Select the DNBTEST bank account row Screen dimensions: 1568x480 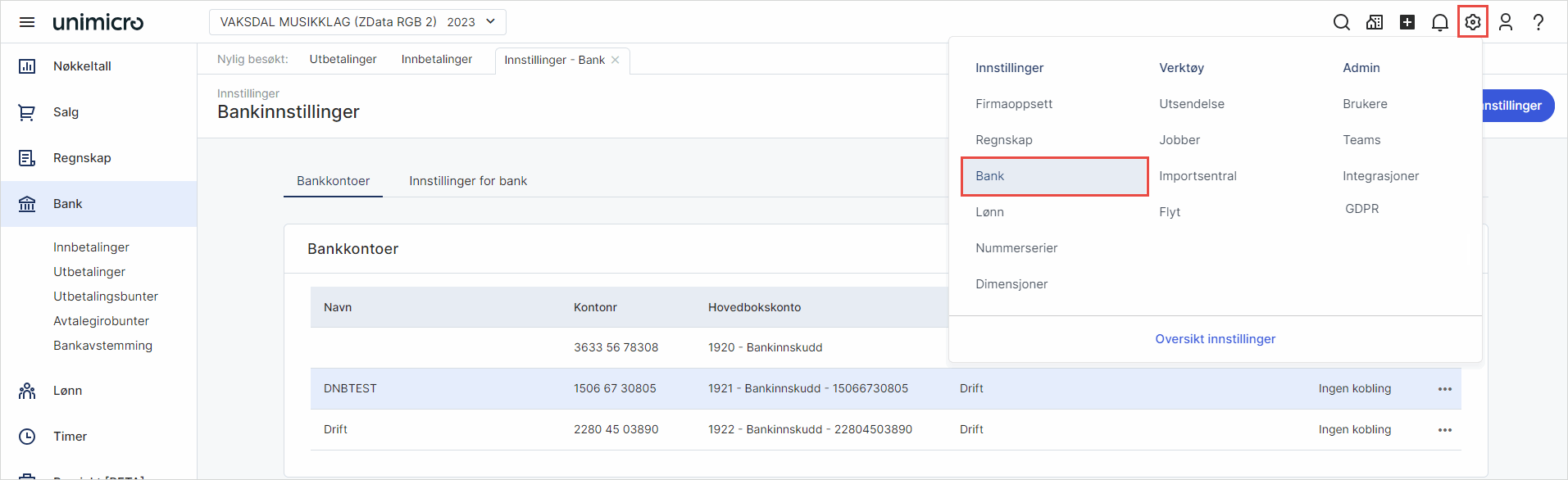[x=885, y=389]
